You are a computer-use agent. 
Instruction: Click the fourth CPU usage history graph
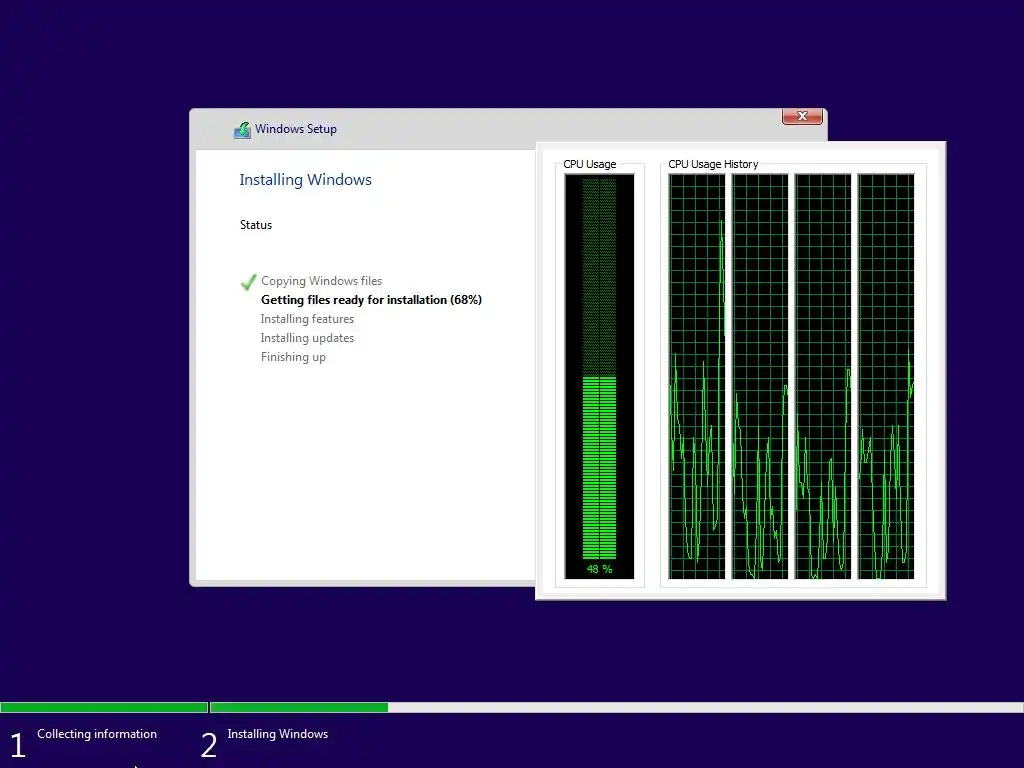[x=886, y=376]
